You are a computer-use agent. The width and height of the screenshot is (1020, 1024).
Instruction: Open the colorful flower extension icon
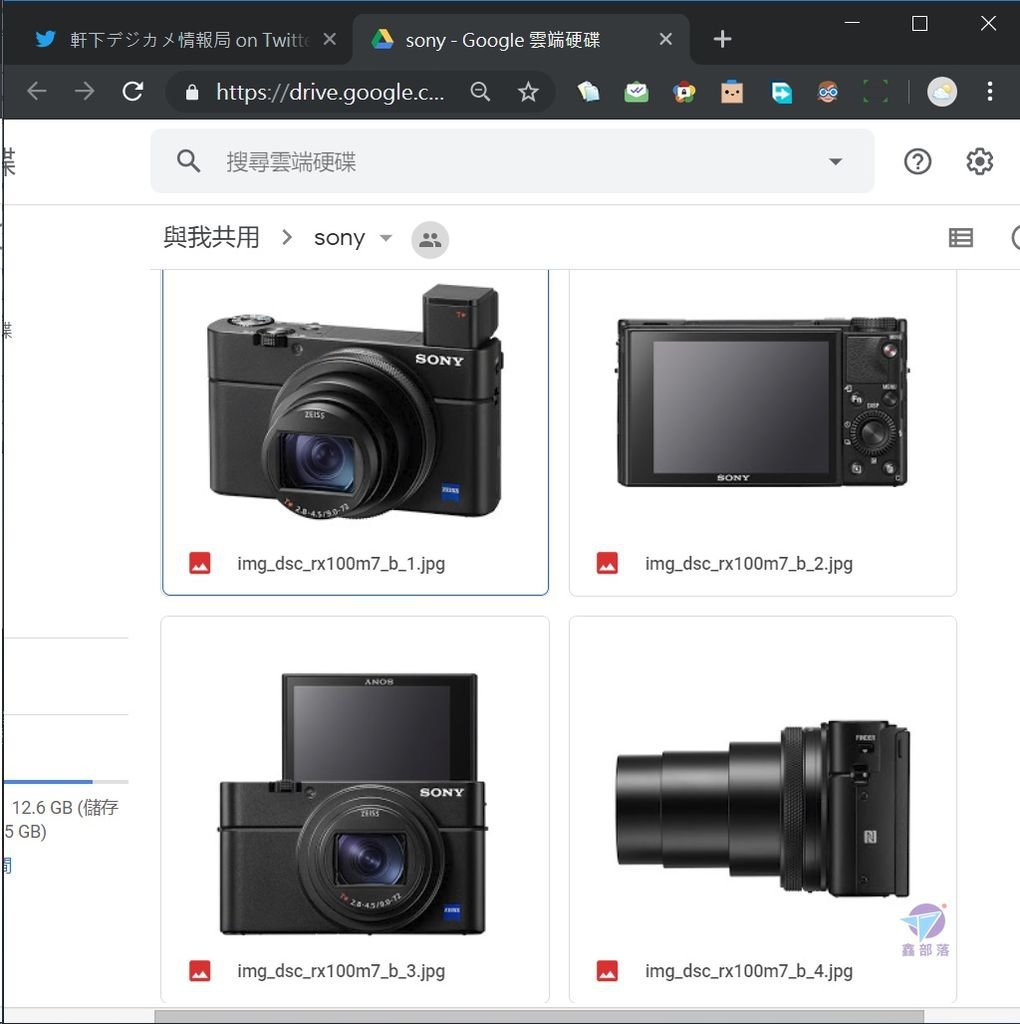[684, 92]
